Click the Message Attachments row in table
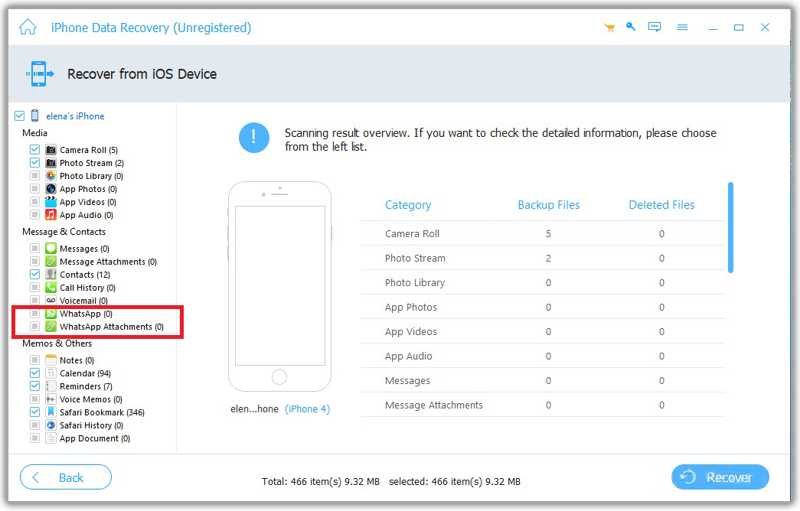 tap(542, 405)
